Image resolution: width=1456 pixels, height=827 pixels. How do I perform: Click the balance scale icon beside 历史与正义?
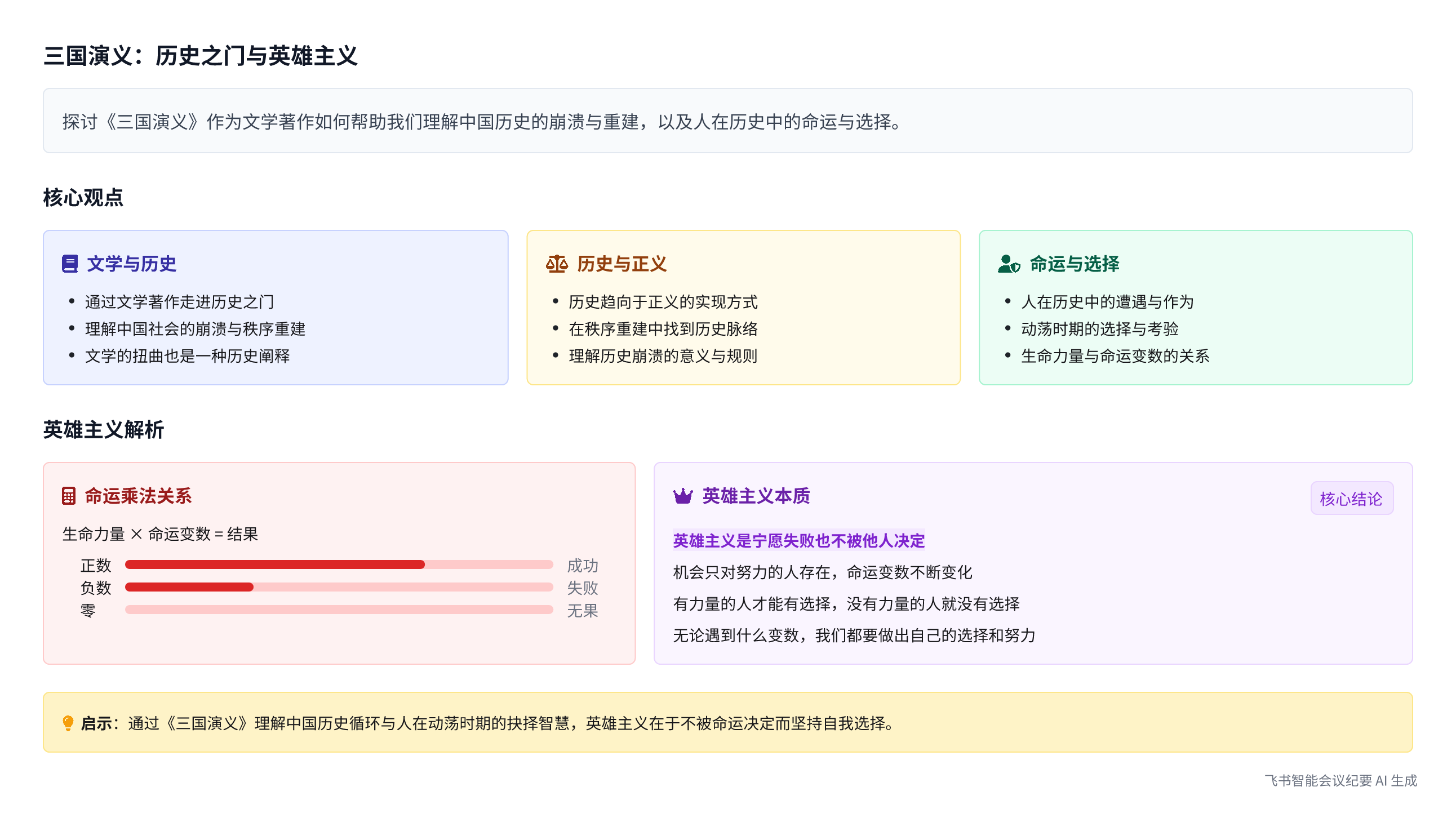(x=556, y=264)
